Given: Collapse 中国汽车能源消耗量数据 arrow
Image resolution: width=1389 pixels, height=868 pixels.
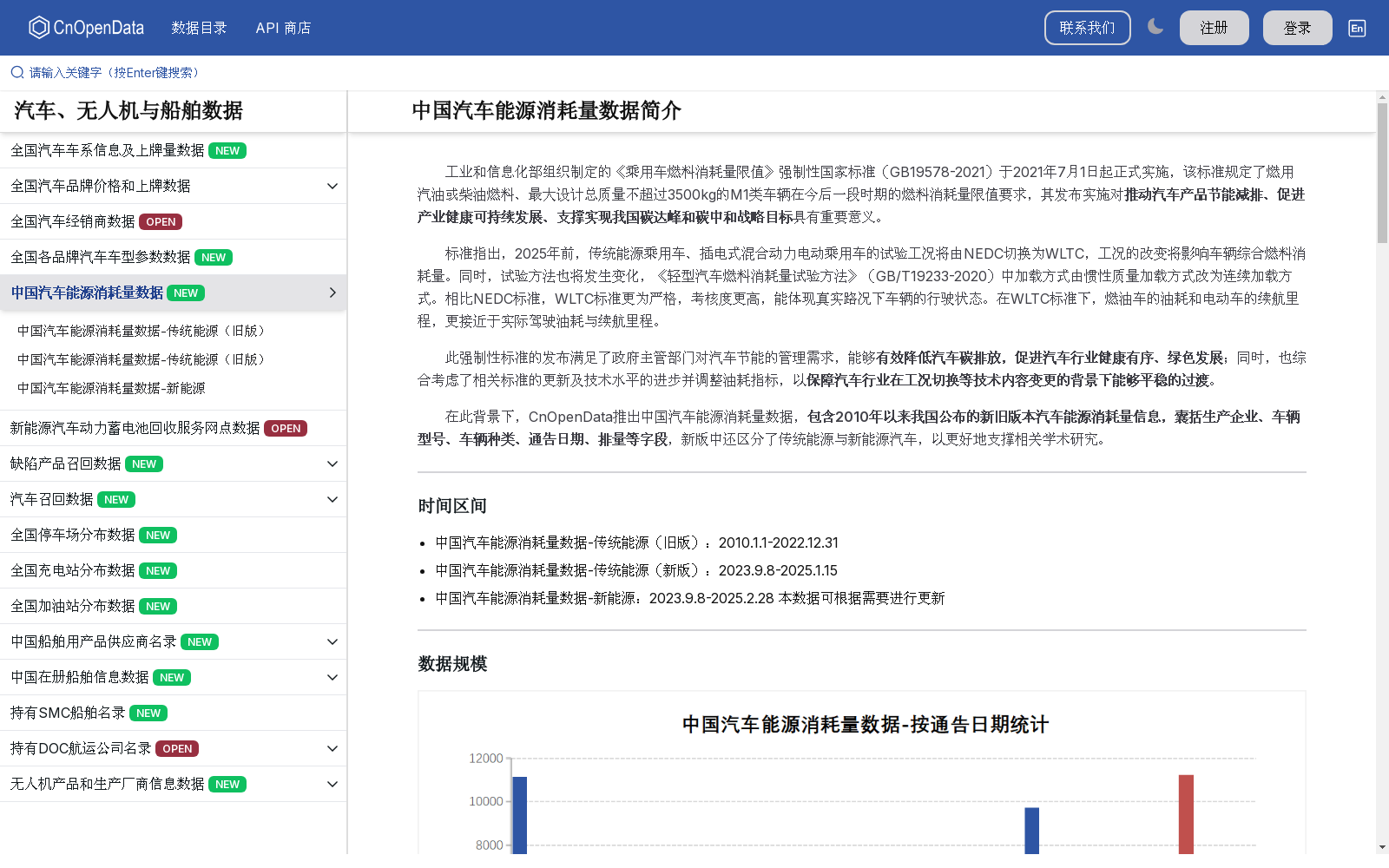Looking at the screenshot, I should coord(332,293).
